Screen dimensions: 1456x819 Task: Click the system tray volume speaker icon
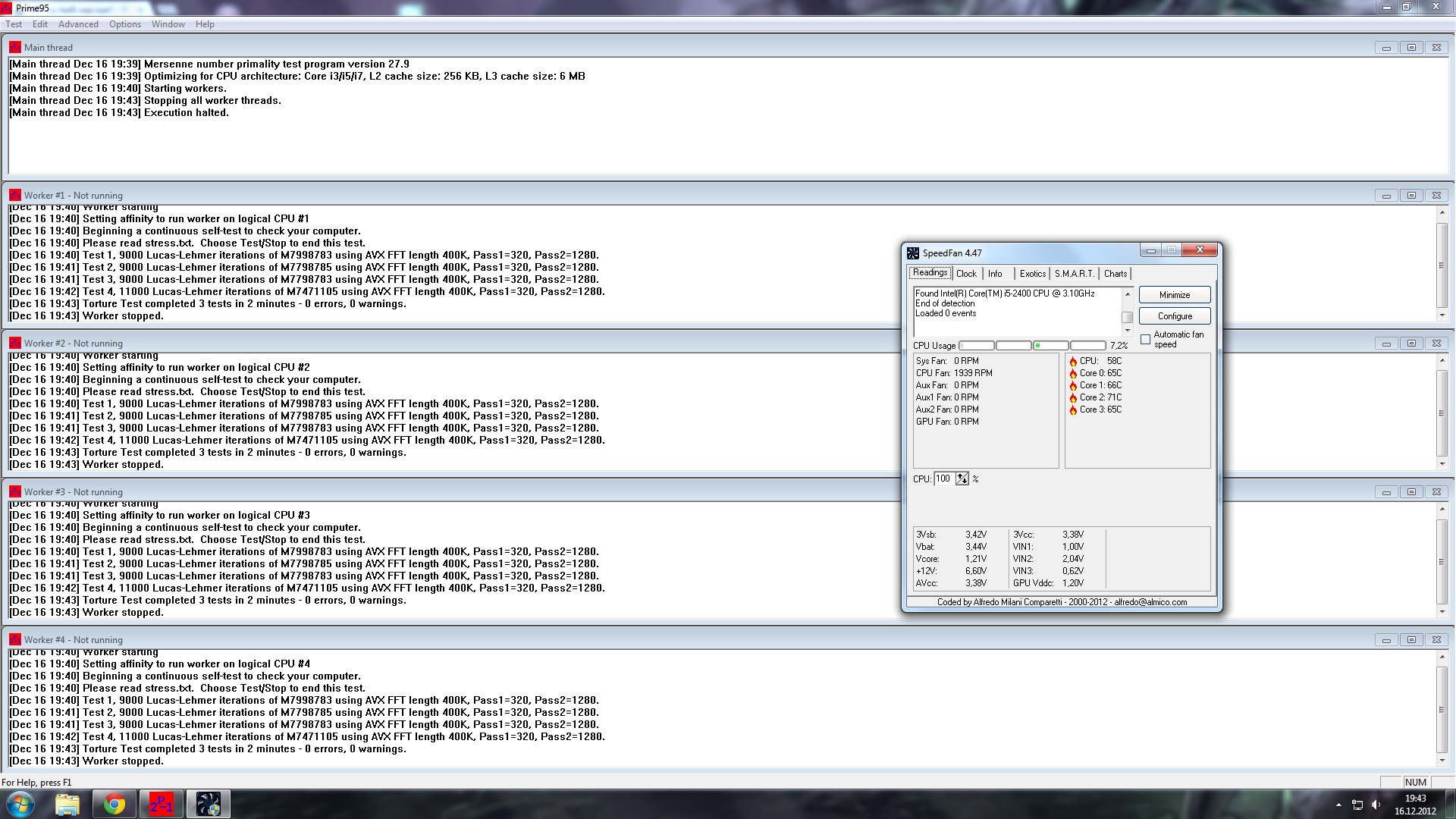pos(1377,804)
